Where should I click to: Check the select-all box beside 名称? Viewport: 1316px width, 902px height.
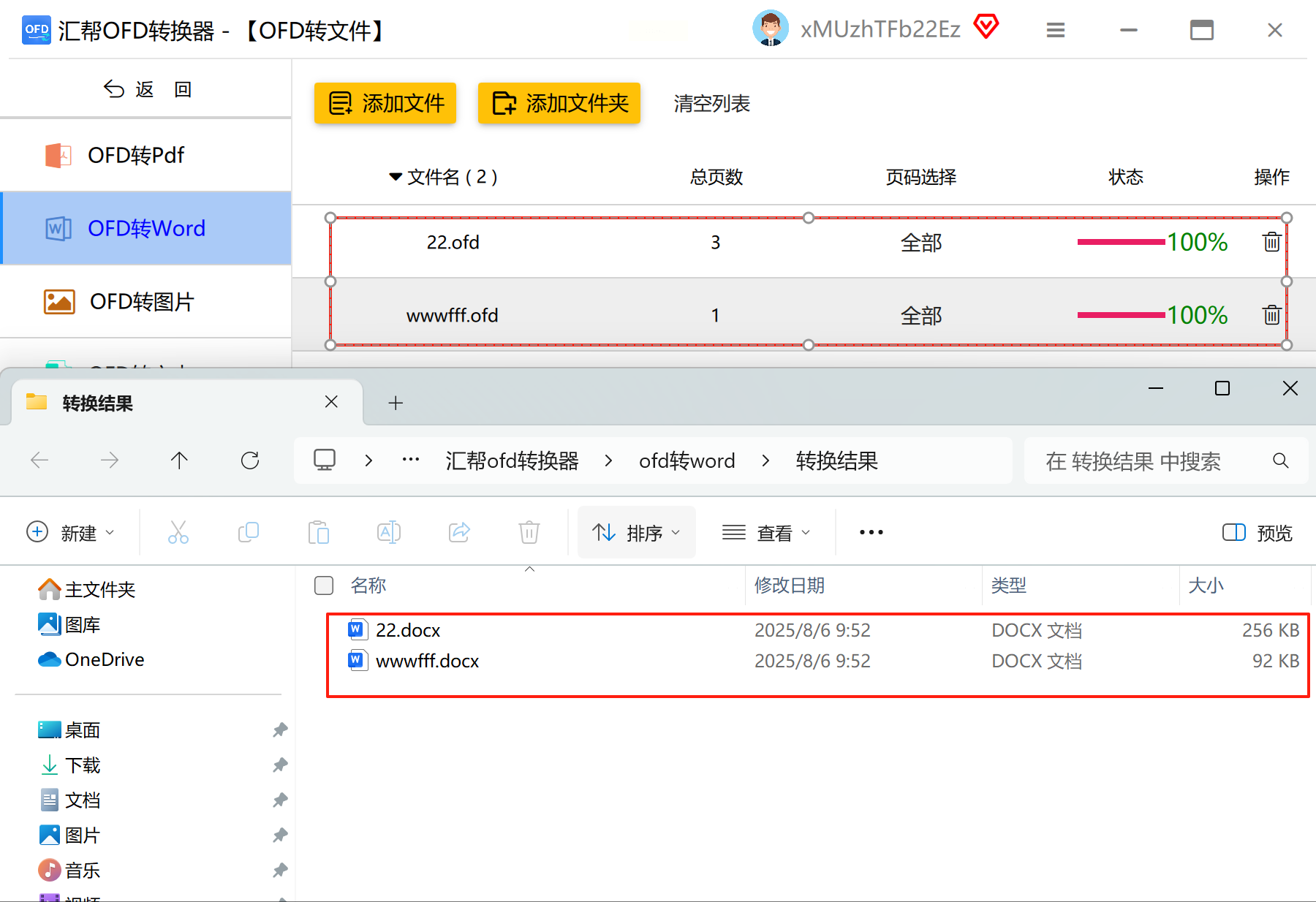tap(324, 585)
